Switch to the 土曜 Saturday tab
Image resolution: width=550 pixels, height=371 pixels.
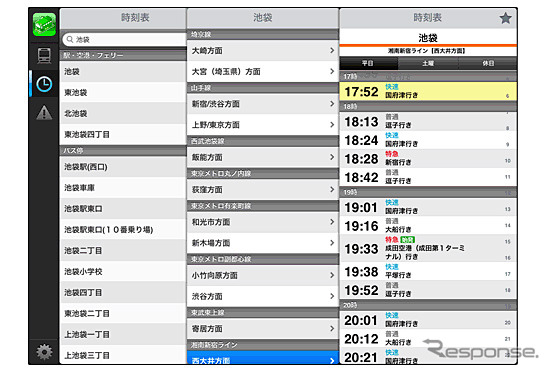428,63
